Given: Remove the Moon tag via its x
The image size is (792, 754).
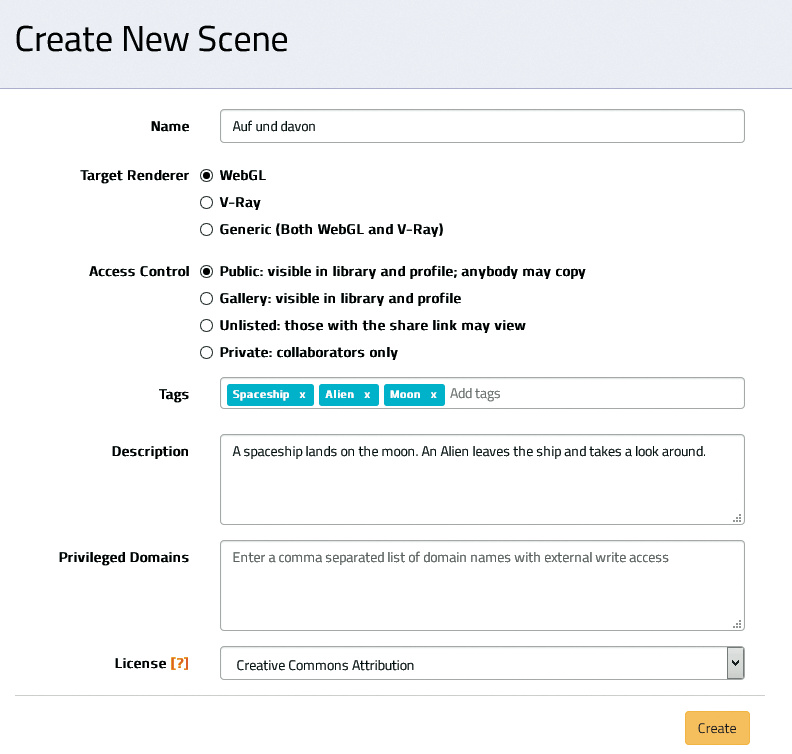Looking at the screenshot, I should (x=433, y=395).
